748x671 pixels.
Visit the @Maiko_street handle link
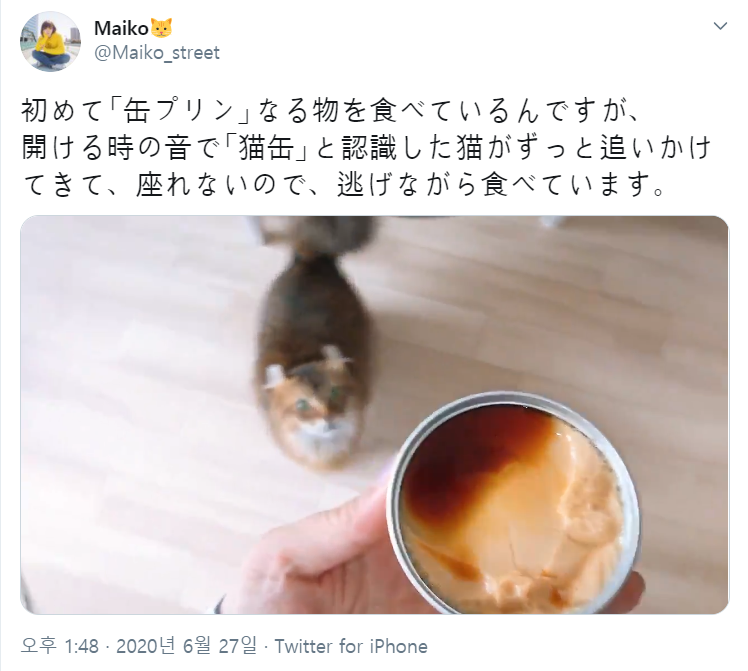(x=157, y=52)
